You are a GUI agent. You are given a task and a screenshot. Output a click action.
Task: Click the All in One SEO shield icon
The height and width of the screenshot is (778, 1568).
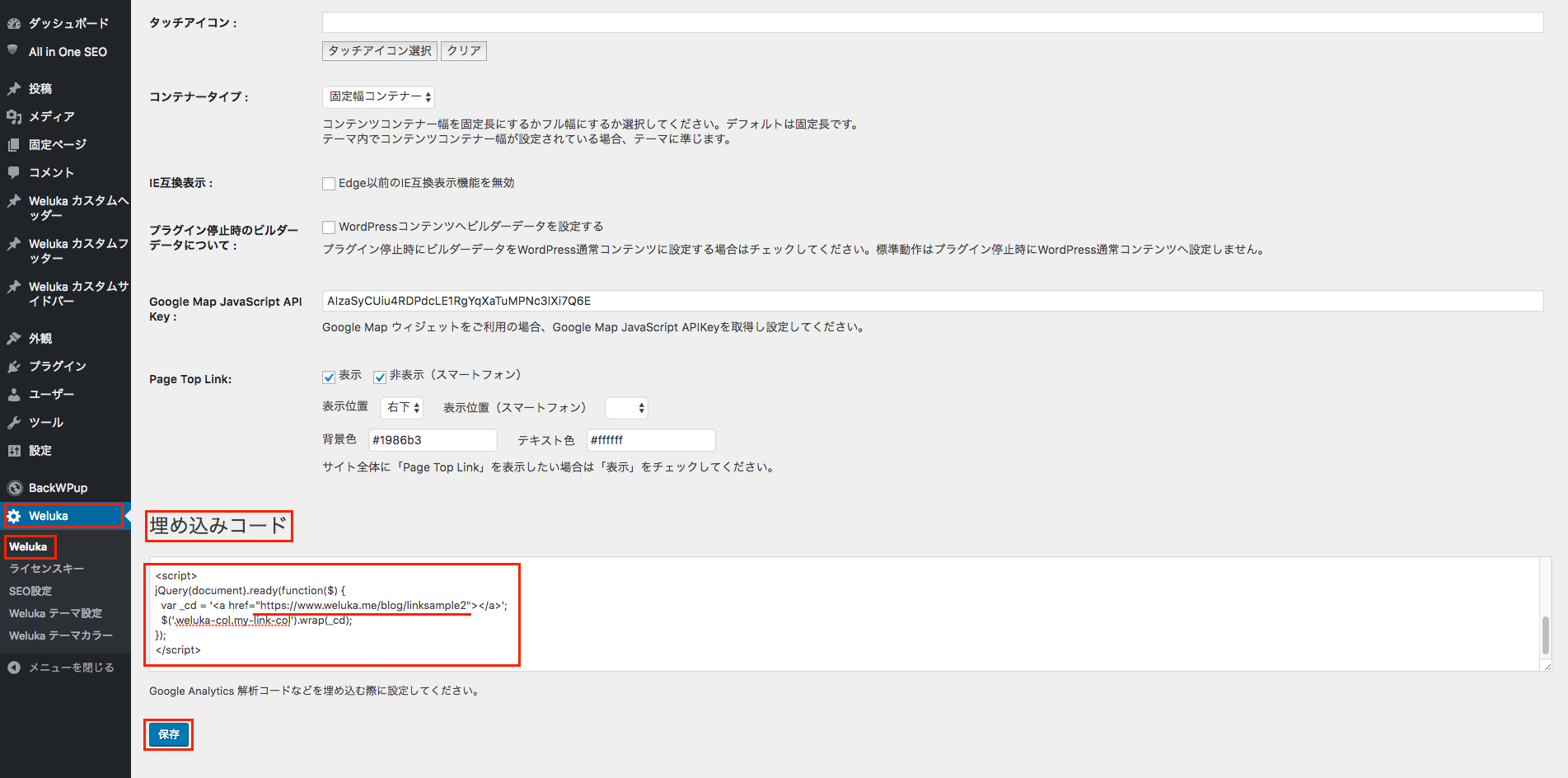pyautogui.click(x=12, y=50)
